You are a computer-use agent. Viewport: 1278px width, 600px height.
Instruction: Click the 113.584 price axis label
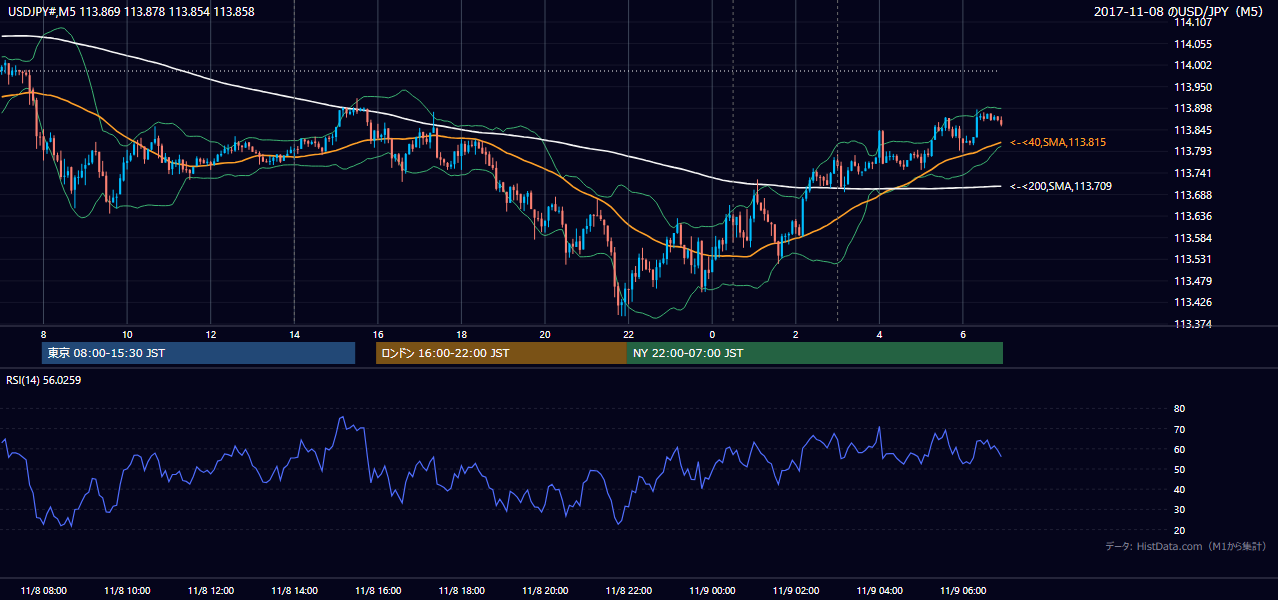1193,238
